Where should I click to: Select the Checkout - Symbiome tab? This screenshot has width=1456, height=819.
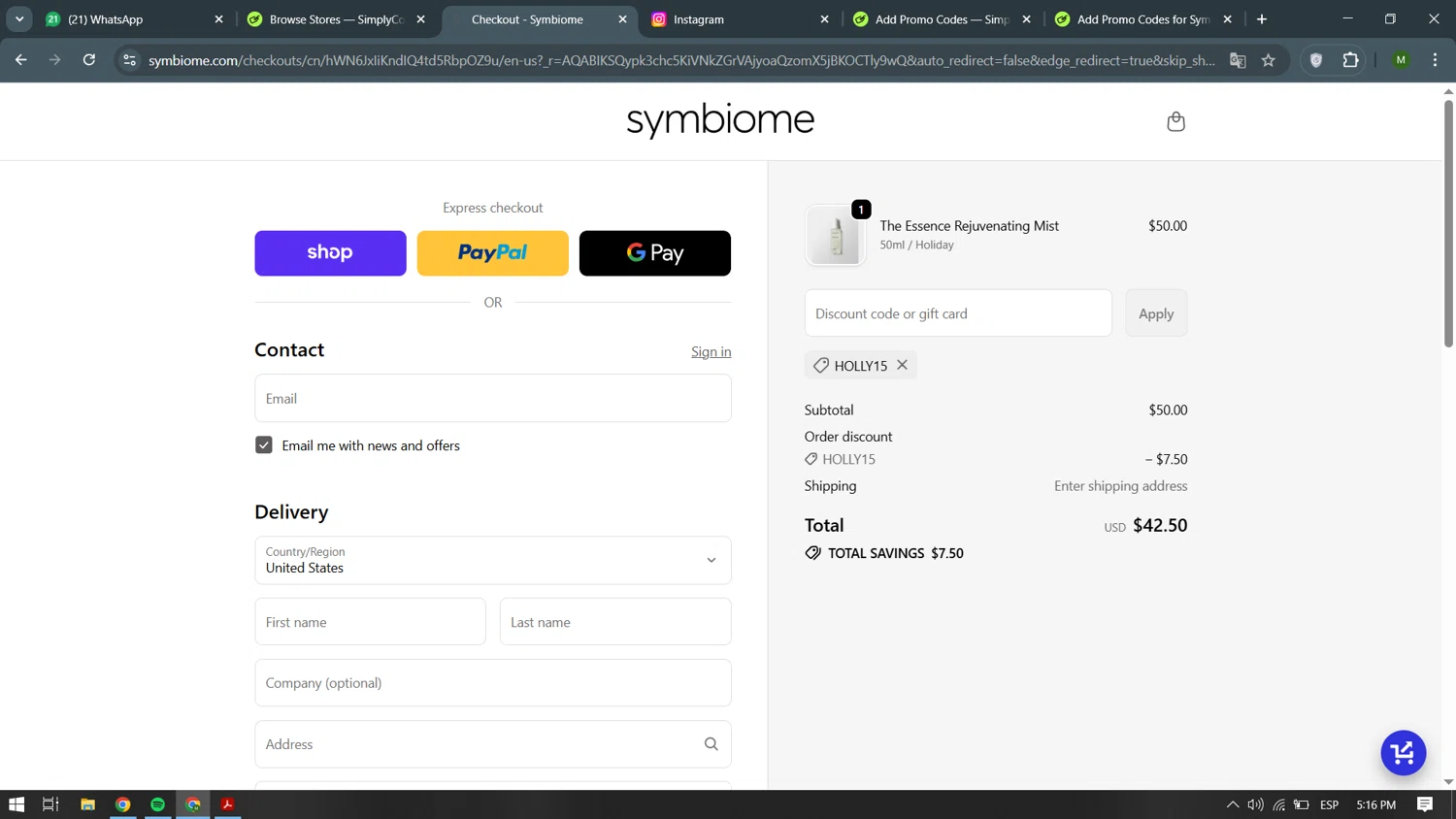(538, 19)
